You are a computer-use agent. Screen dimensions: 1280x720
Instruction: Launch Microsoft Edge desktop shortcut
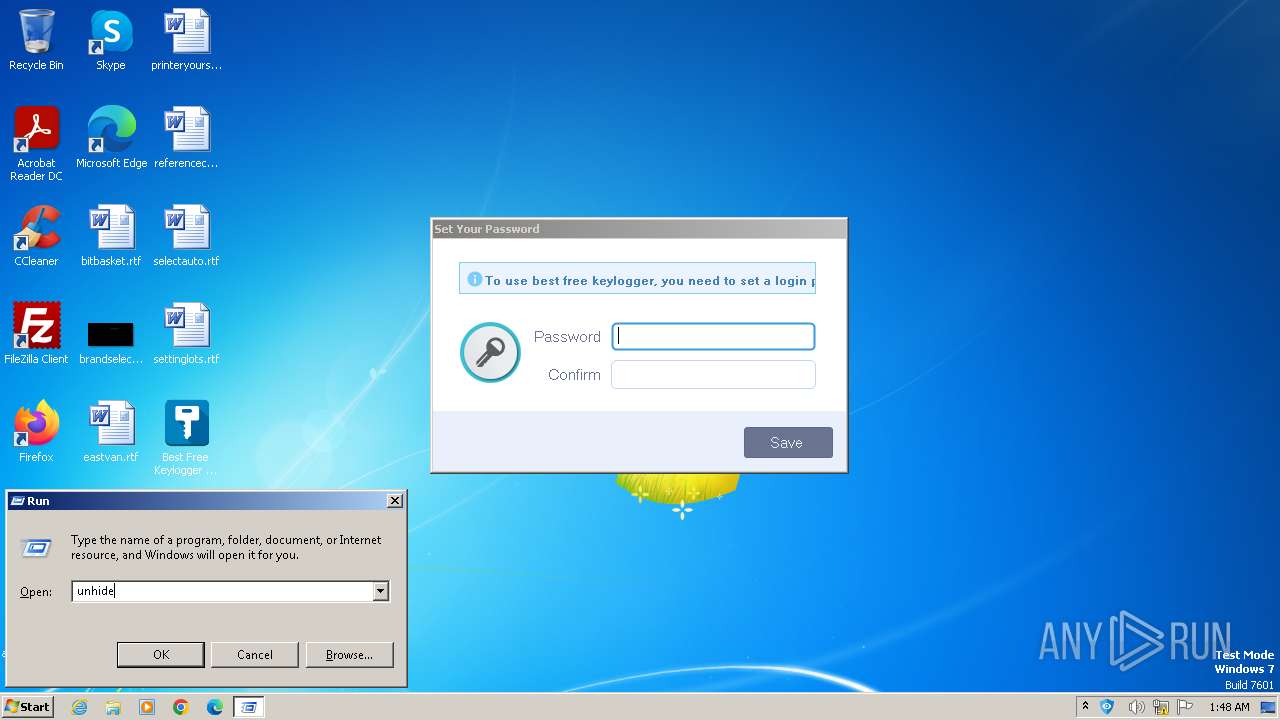pos(111,138)
